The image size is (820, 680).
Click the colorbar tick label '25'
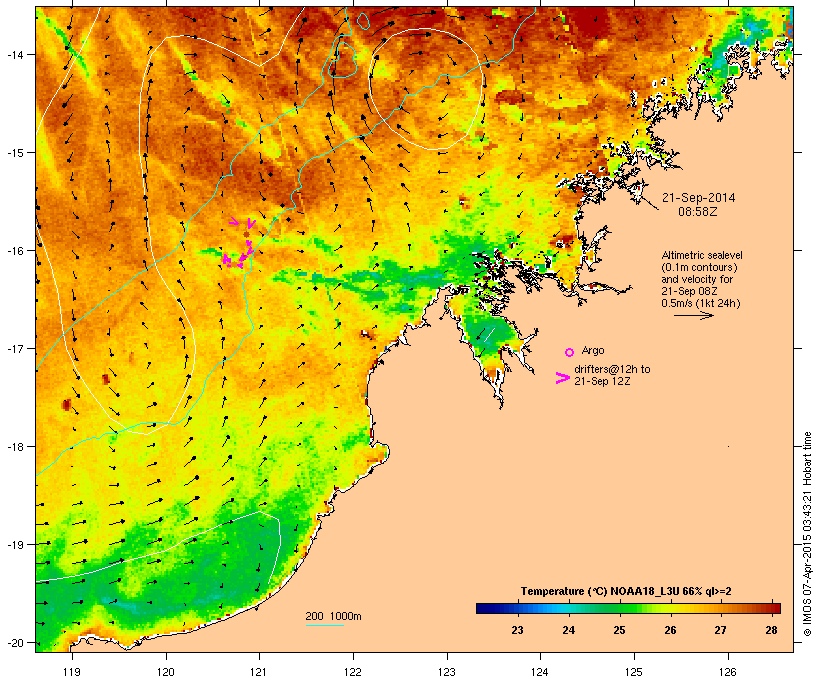619,630
